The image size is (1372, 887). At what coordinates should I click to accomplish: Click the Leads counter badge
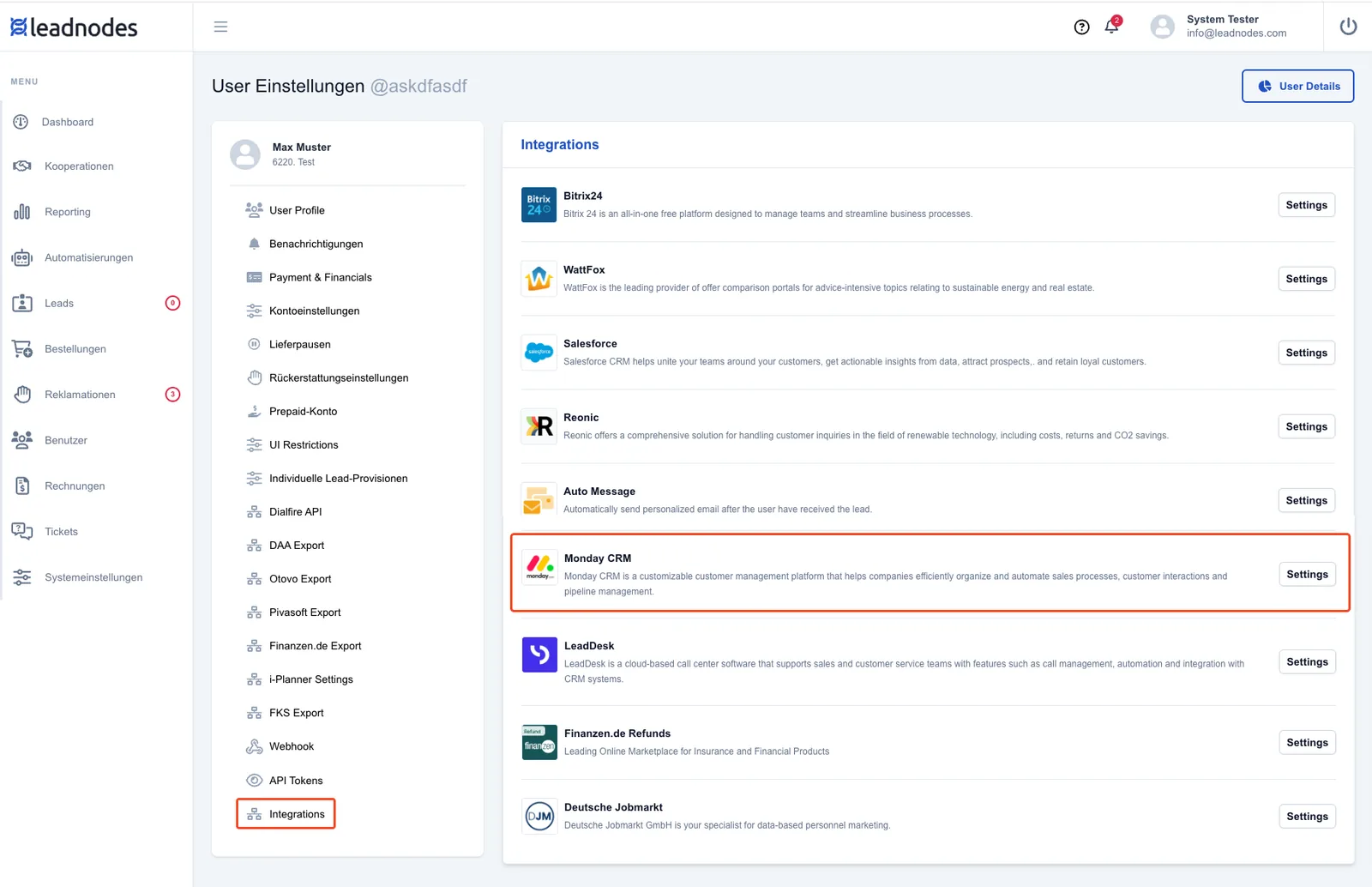click(172, 303)
